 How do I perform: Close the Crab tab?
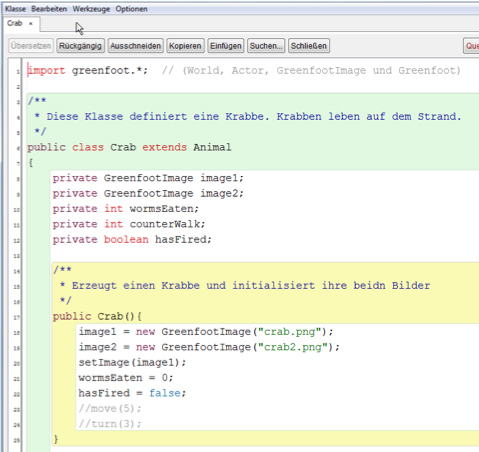point(31,24)
